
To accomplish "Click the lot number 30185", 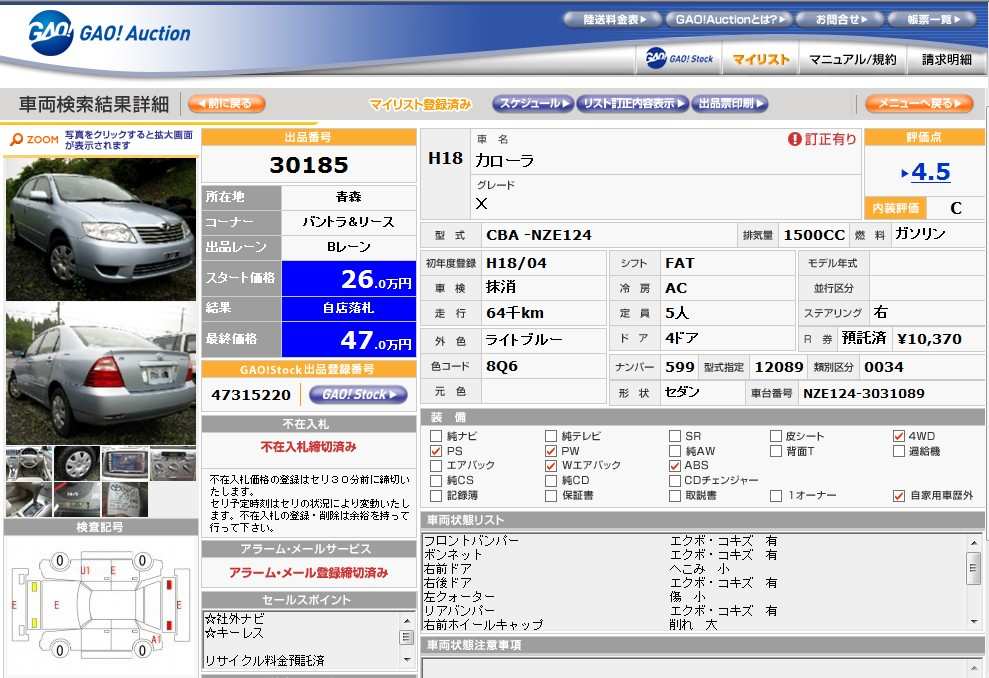I will [x=309, y=165].
